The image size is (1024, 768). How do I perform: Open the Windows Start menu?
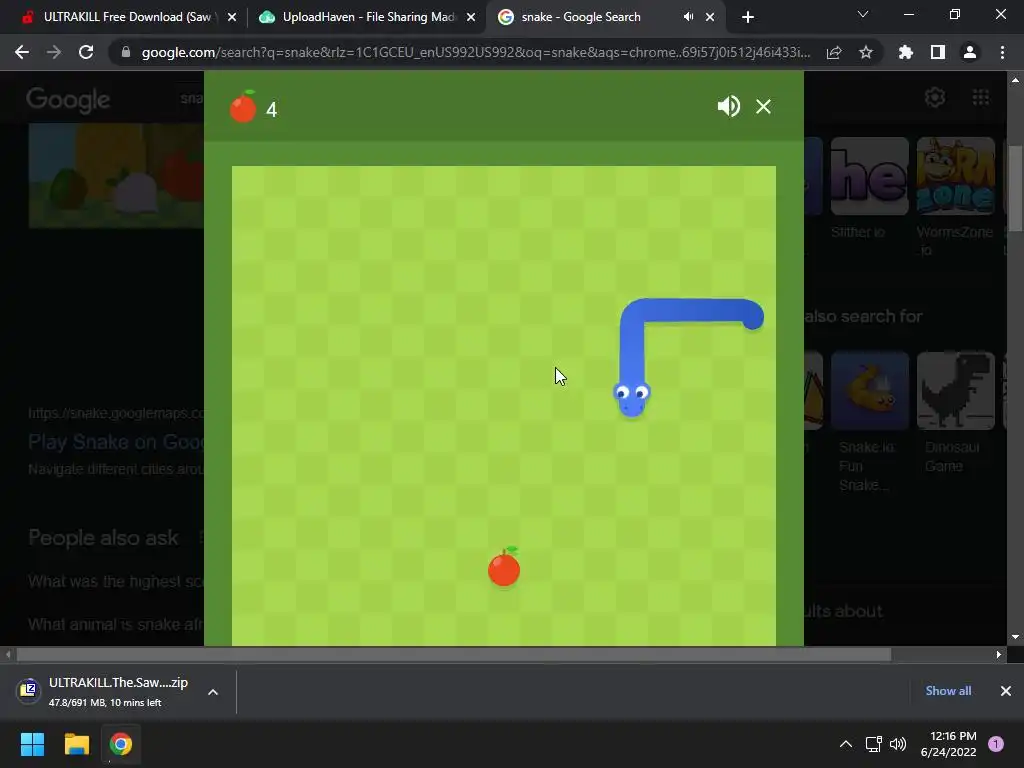(32, 744)
